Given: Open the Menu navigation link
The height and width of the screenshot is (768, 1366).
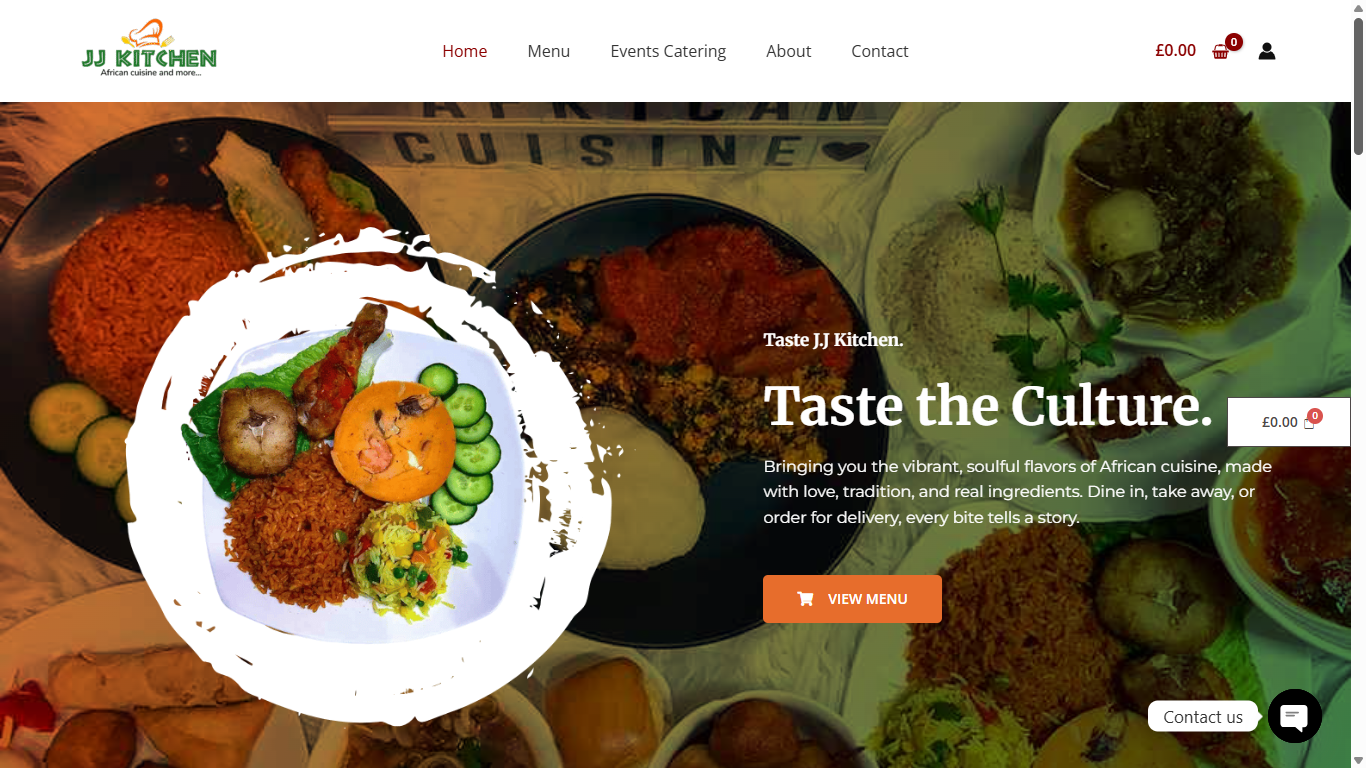Looking at the screenshot, I should click(x=549, y=51).
